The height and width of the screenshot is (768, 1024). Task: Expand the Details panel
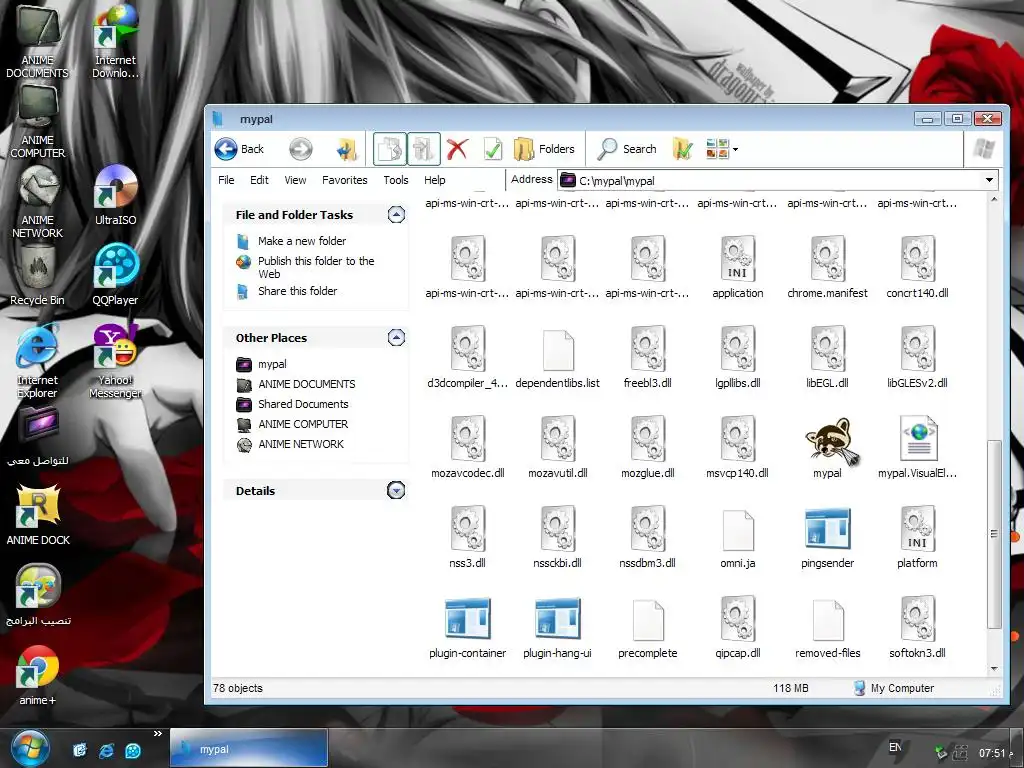coord(396,490)
